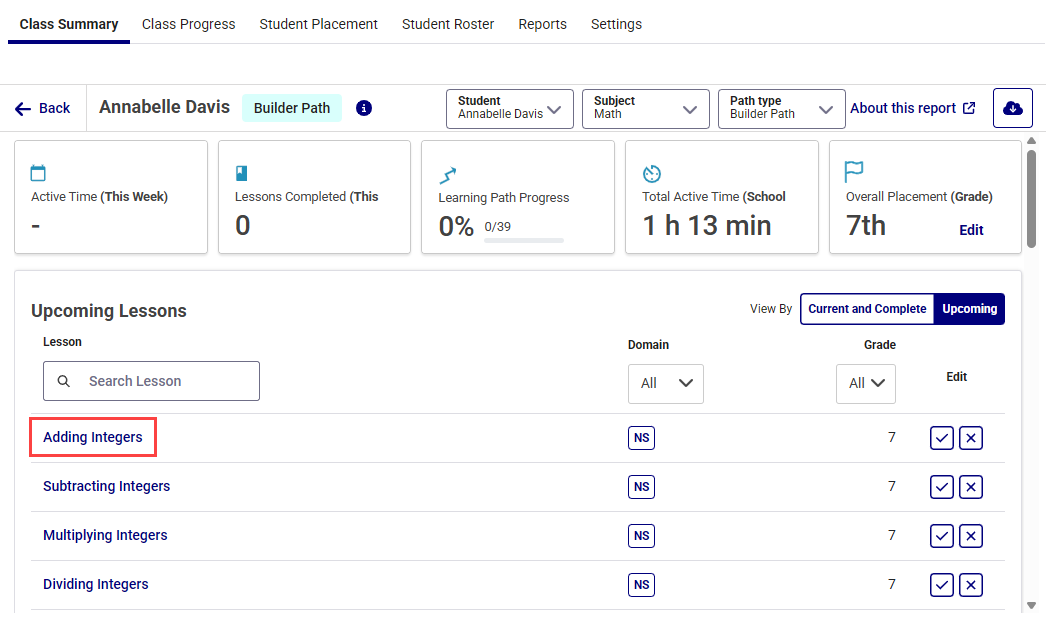Click Edit on Overall Placement card

tap(971, 230)
